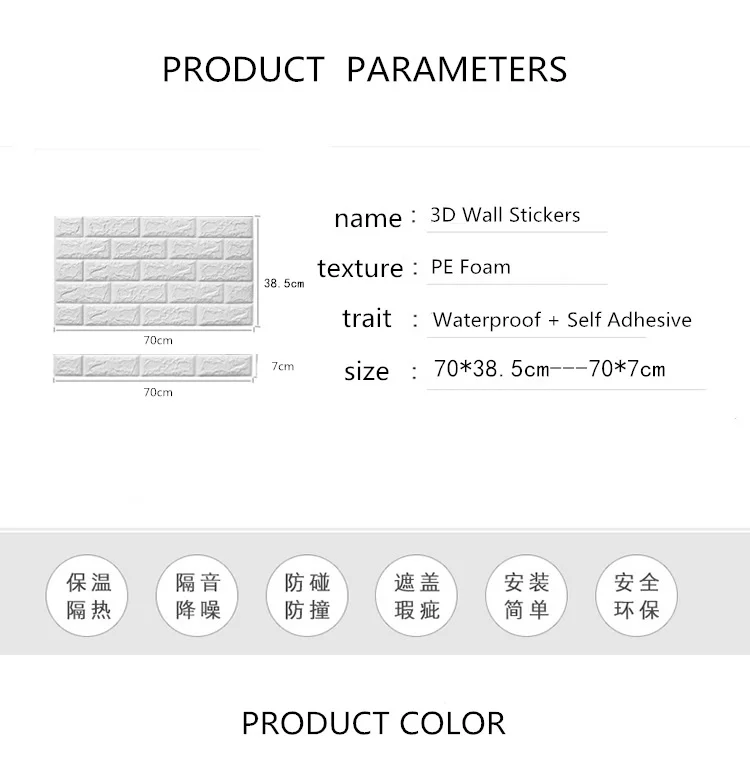Click the PE Foam texture value
The width and height of the screenshot is (750, 767).
point(470,267)
